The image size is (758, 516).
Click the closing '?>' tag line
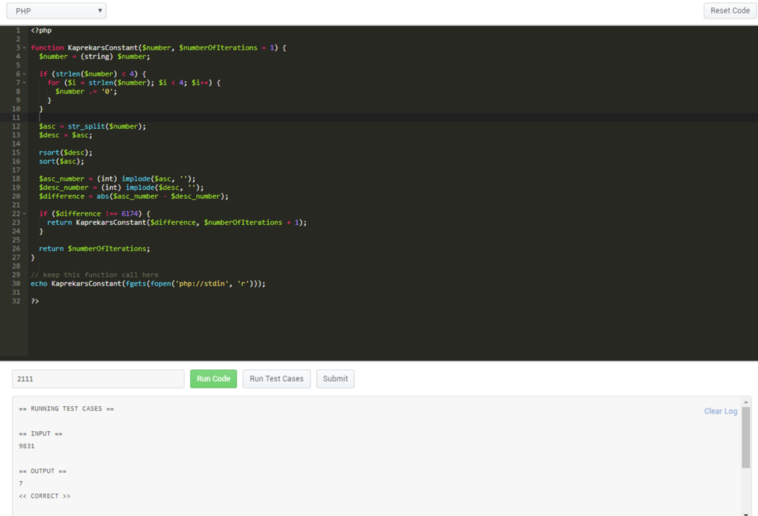click(x=35, y=301)
